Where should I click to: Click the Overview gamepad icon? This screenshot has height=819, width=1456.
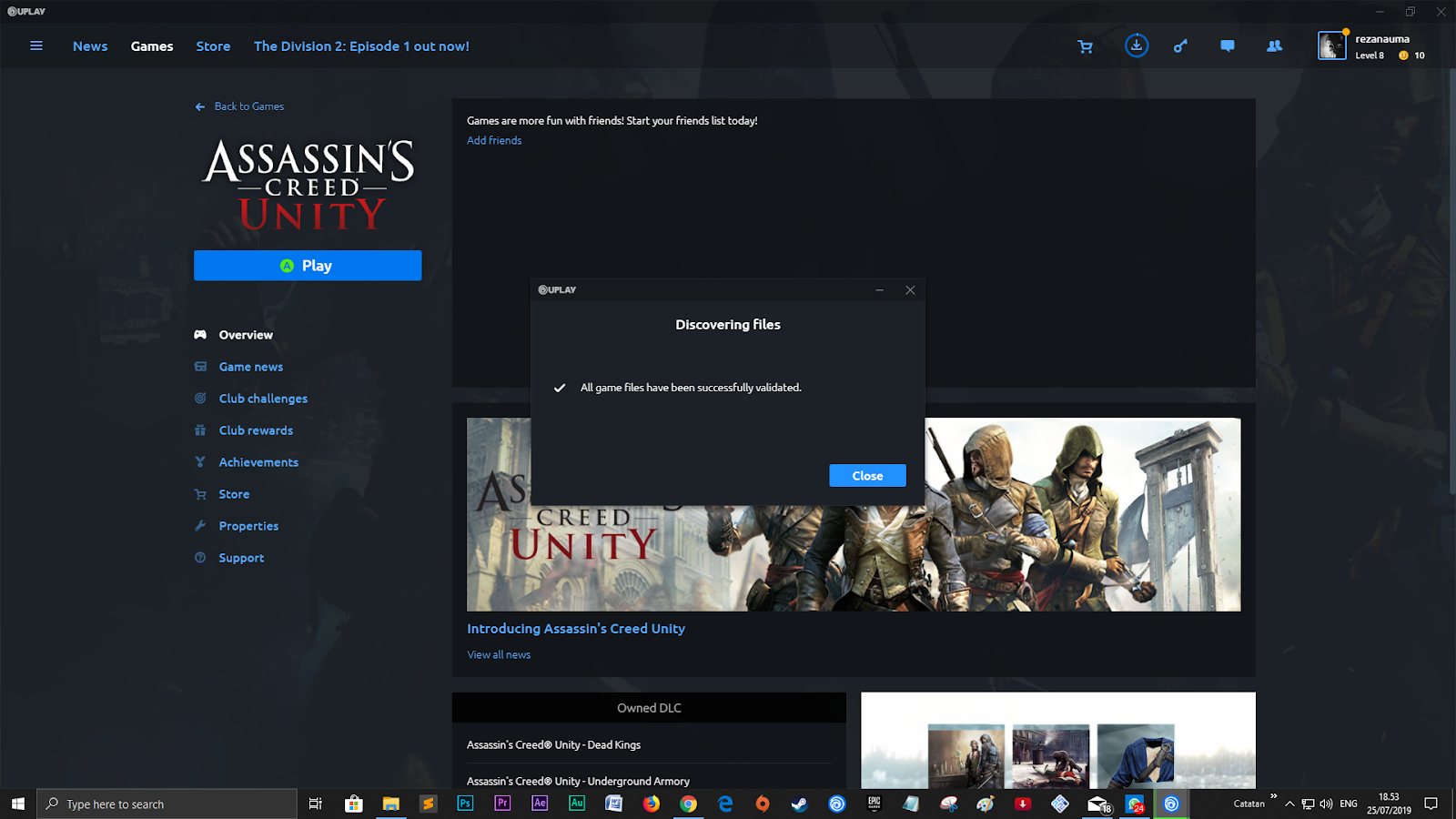(200, 335)
